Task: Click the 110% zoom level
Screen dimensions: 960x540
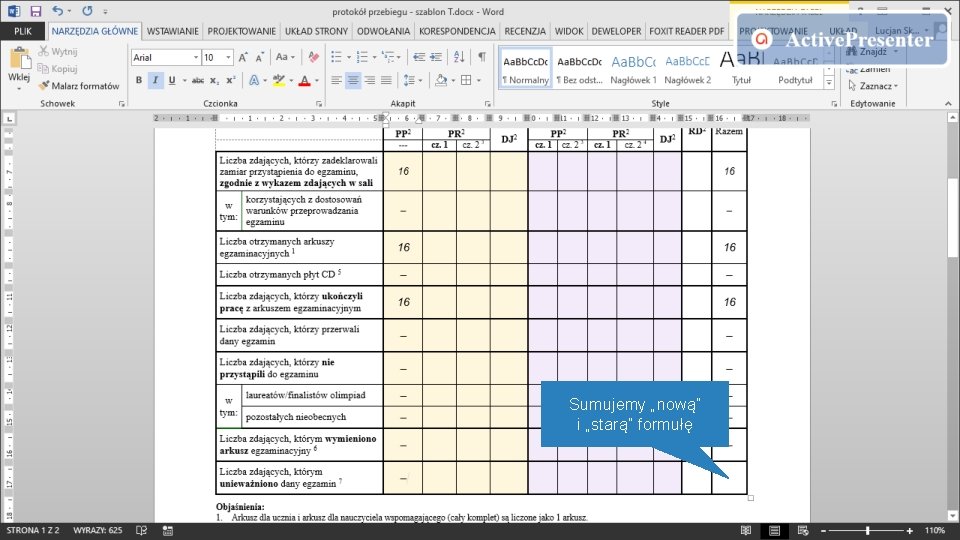Action: (935, 530)
